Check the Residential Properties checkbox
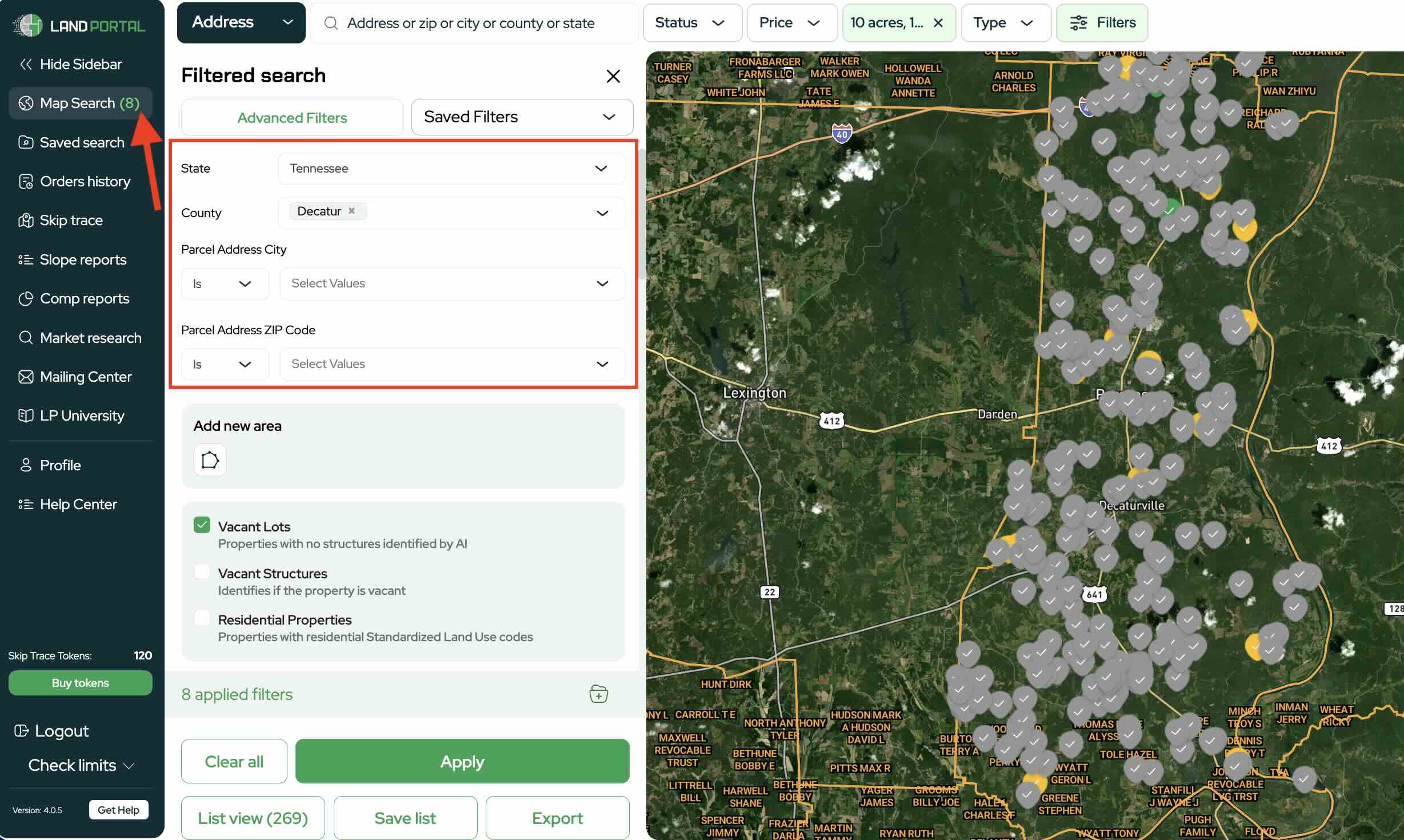Viewport: 1404px width, 840px height. coord(202,618)
